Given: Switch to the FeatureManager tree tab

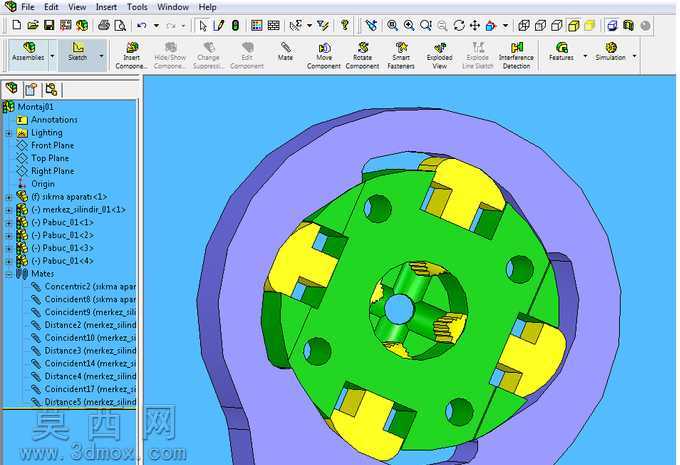Looking at the screenshot, I should pyautogui.click(x=11, y=89).
